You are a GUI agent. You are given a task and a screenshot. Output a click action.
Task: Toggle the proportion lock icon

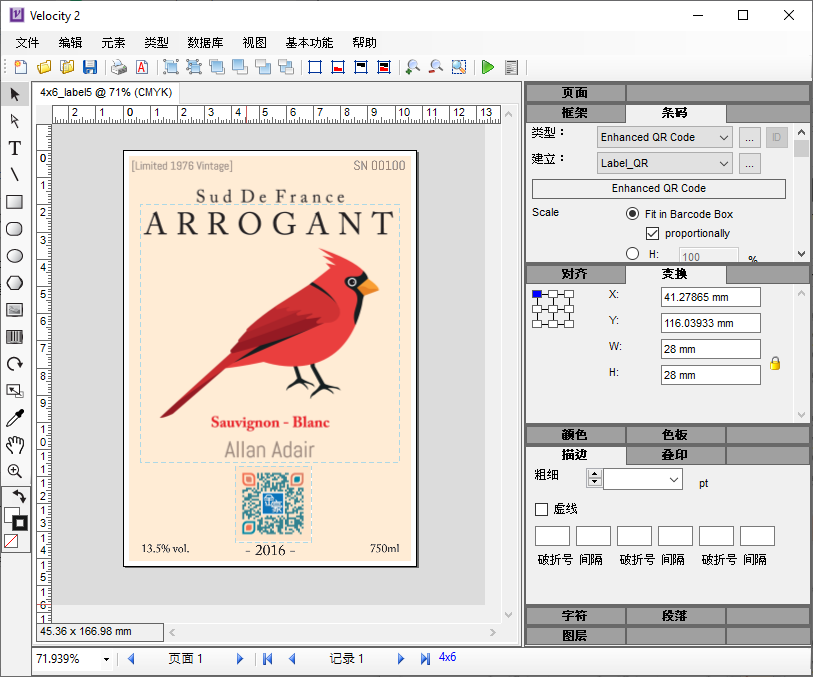pos(774,363)
